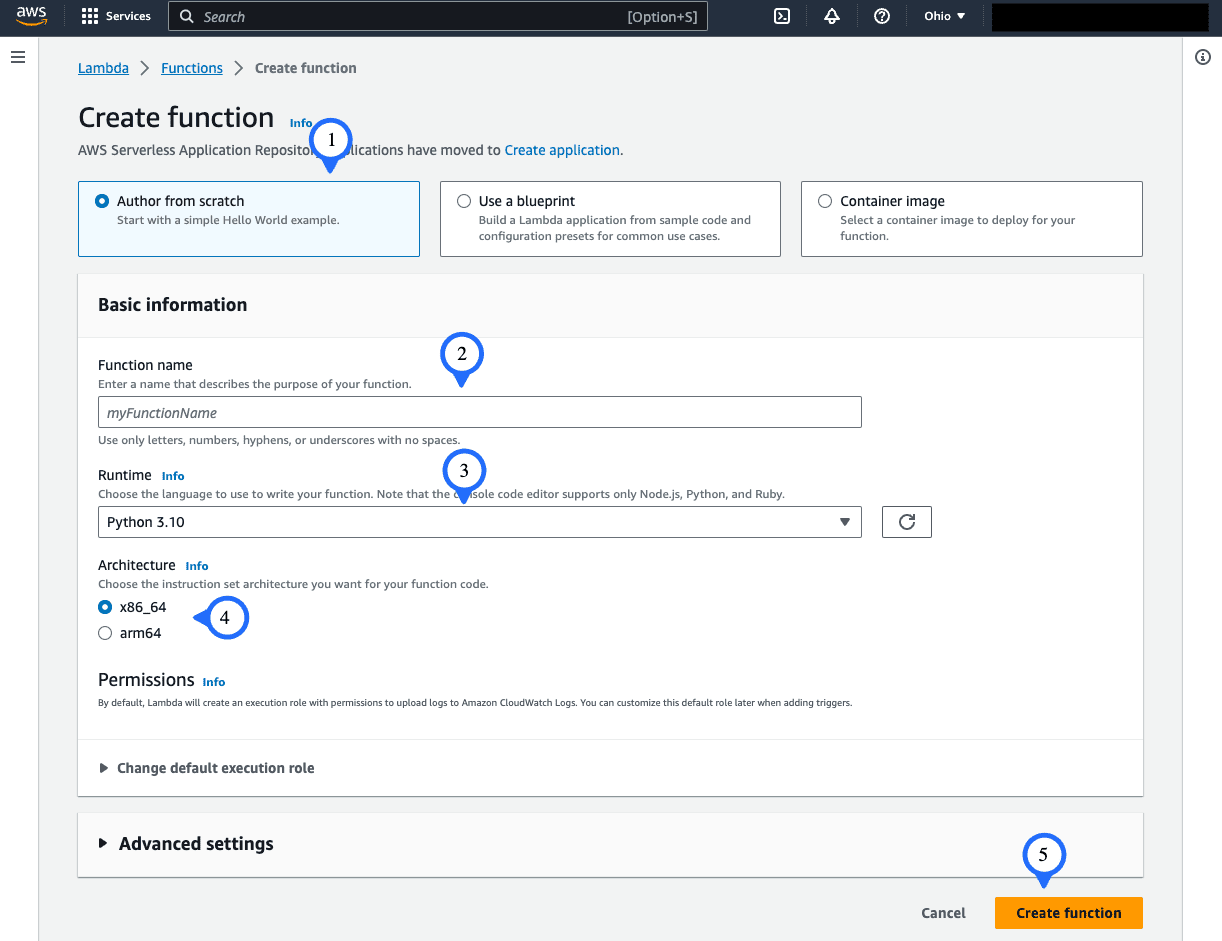Select Use a blueprint option
This screenshot has width=1222, height=941.
coord(464,201)
